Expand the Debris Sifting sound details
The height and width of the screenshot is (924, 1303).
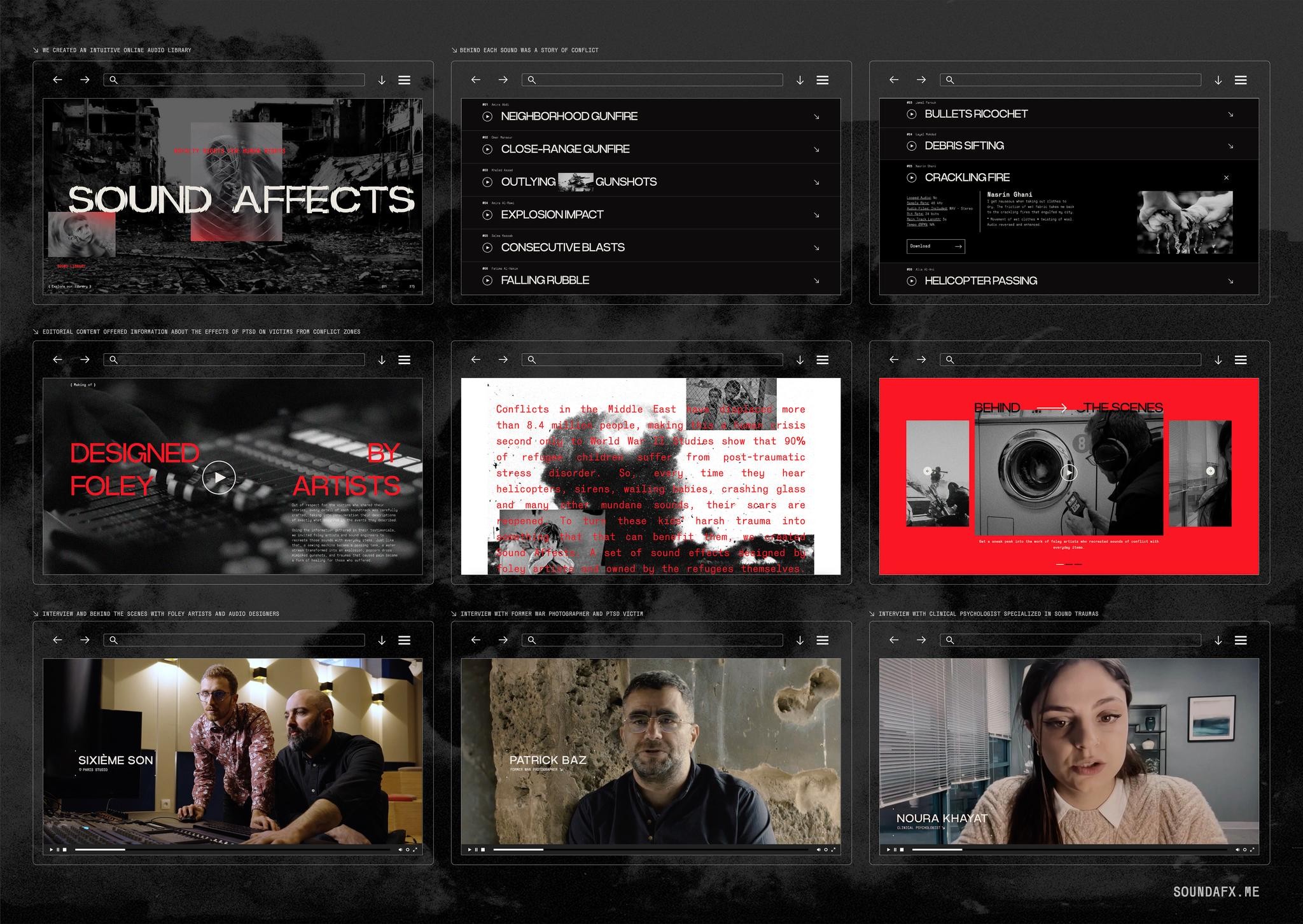point(1232,146)
